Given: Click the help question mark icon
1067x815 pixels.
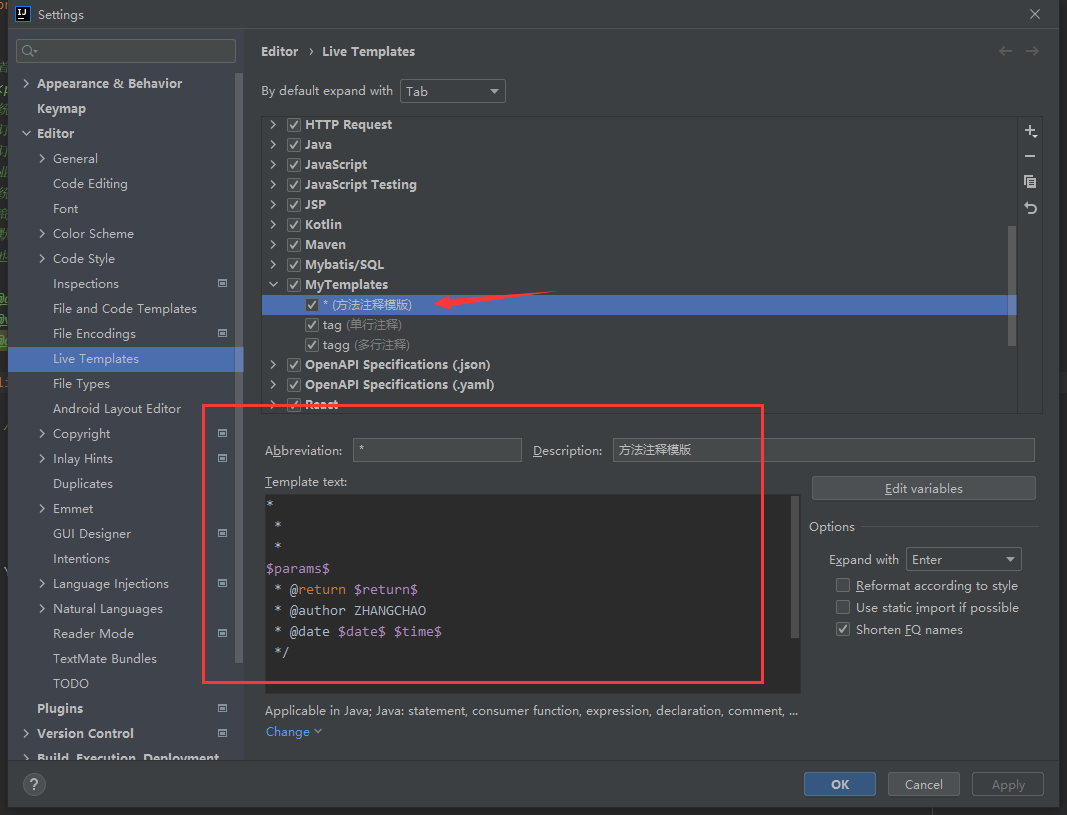Looking at the screenshot, I should click(x=34, y=784).
